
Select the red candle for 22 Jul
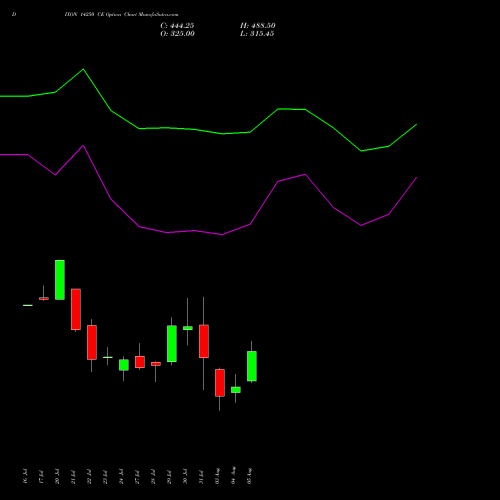point(92,342)
